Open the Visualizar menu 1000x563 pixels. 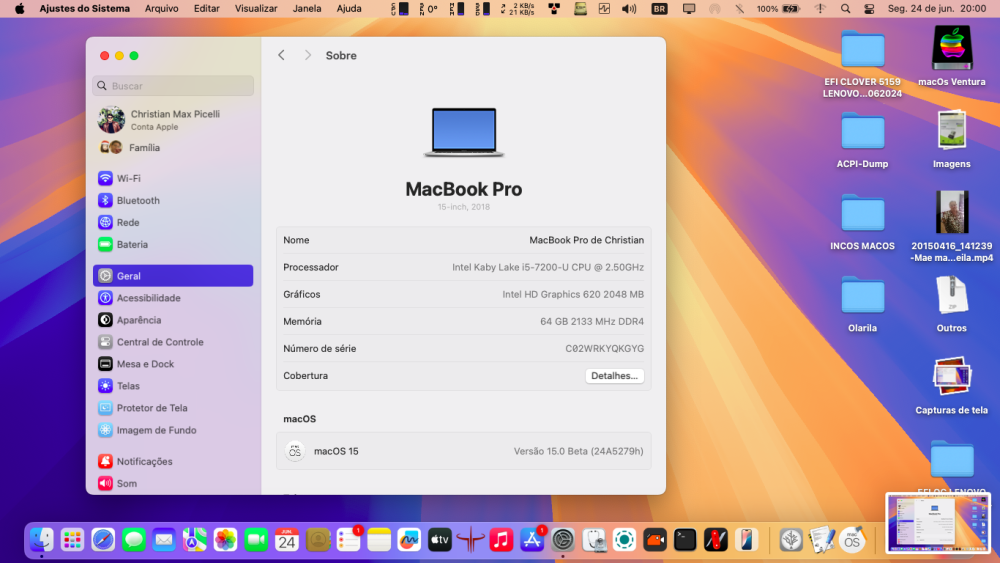tap(256, 8)
